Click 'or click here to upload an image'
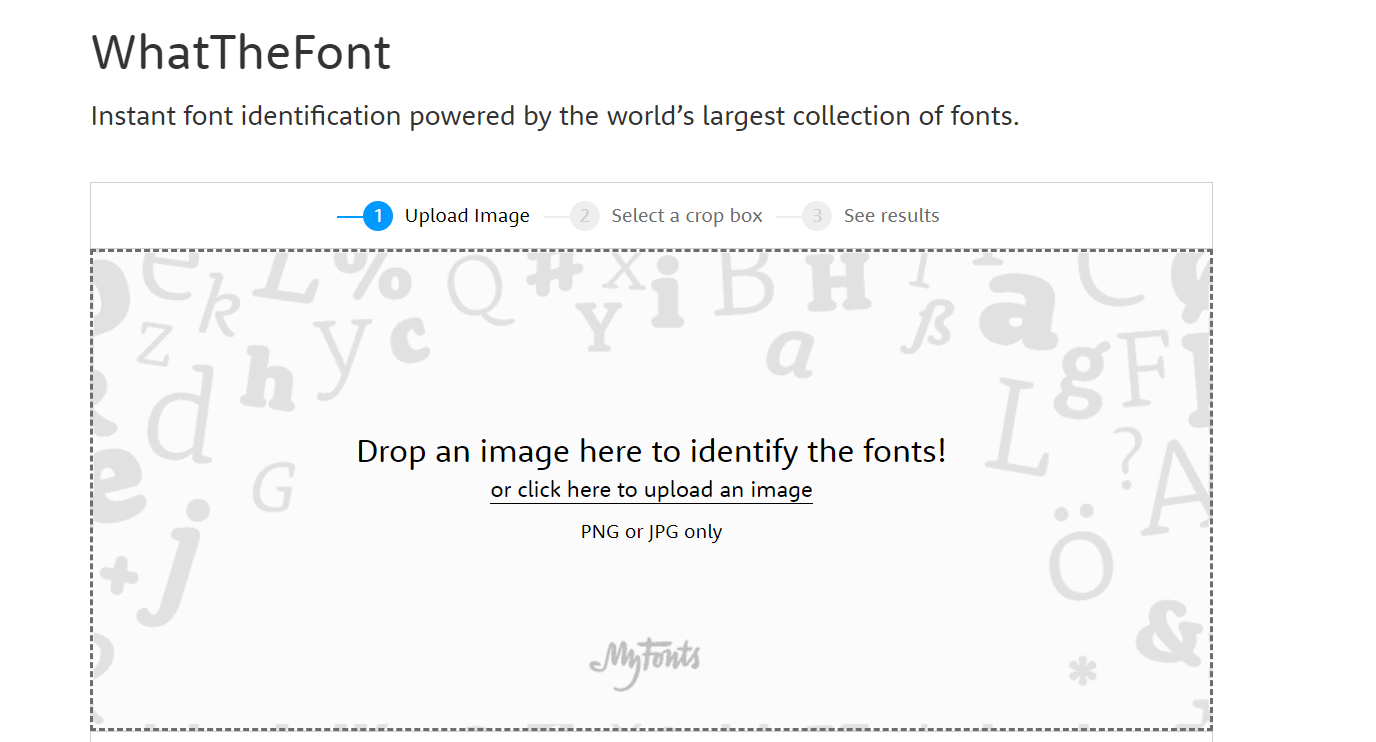The height and width of the screenshot is (742, 1376). pos(651,490)
